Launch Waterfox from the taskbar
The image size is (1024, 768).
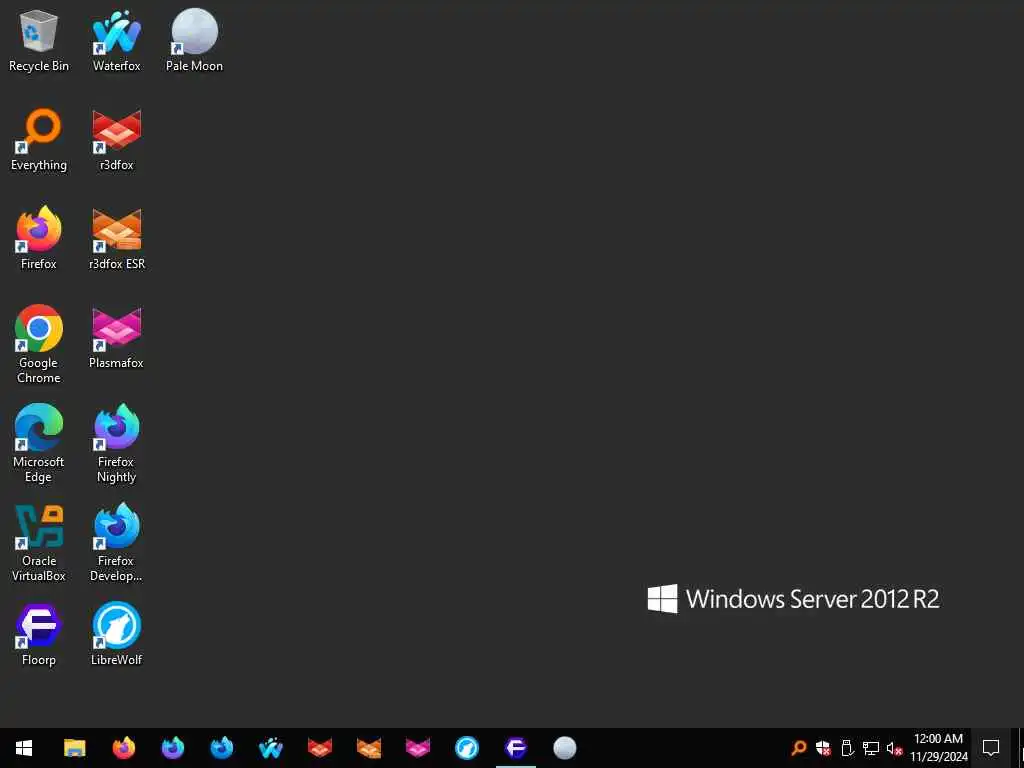[270, 748]
